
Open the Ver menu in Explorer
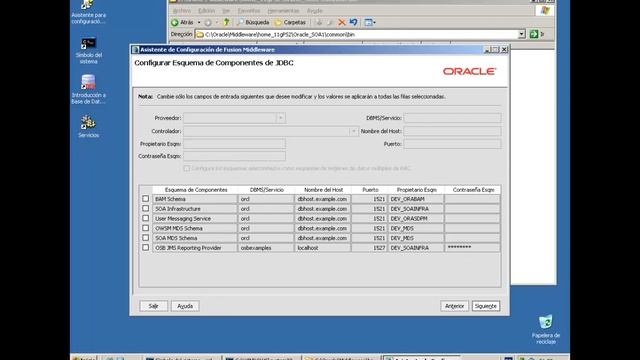pyautogui.click(x=227, y=11)
